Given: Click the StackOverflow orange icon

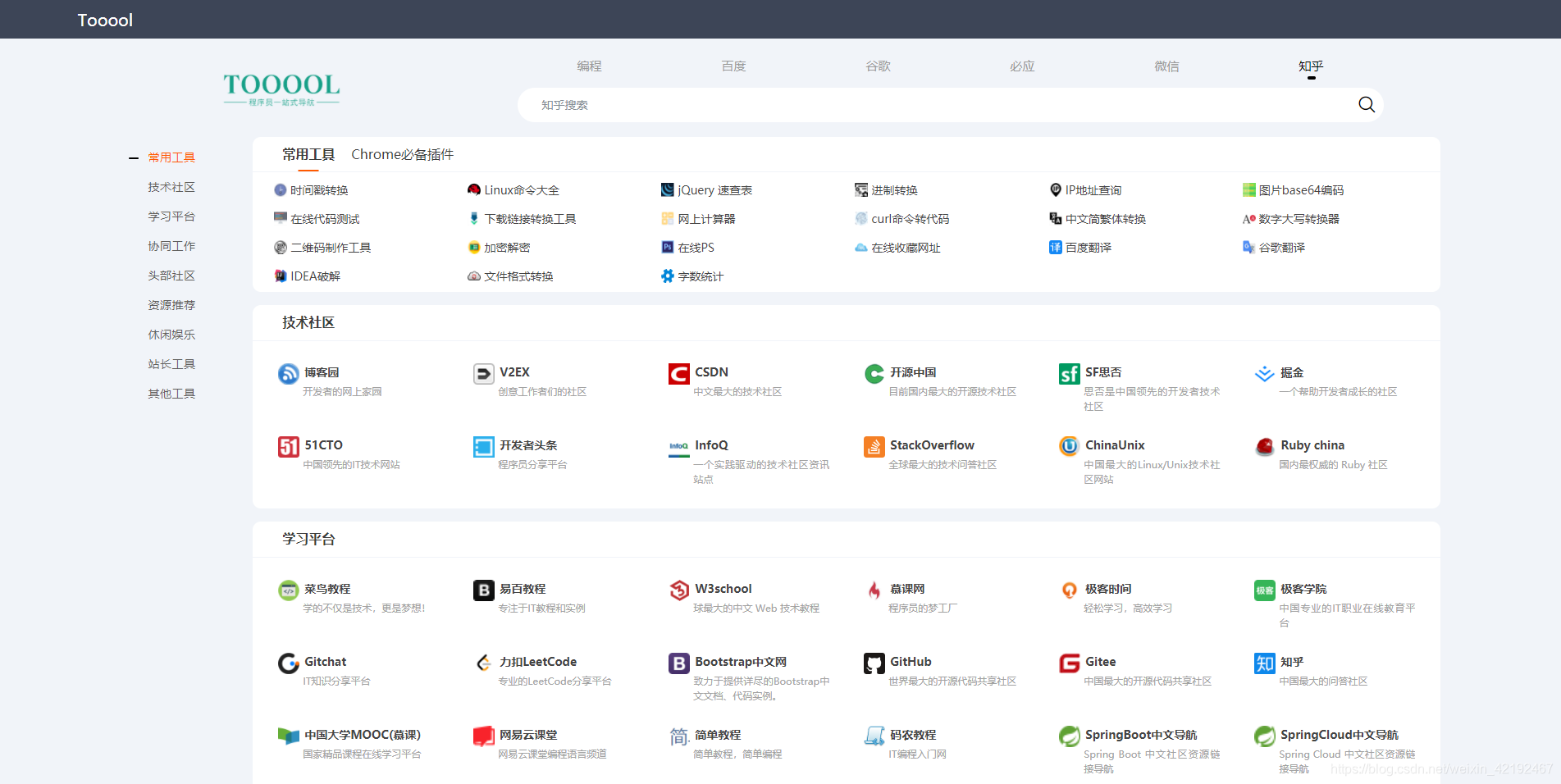Looking at the screenshot, I should coord(874,447).
